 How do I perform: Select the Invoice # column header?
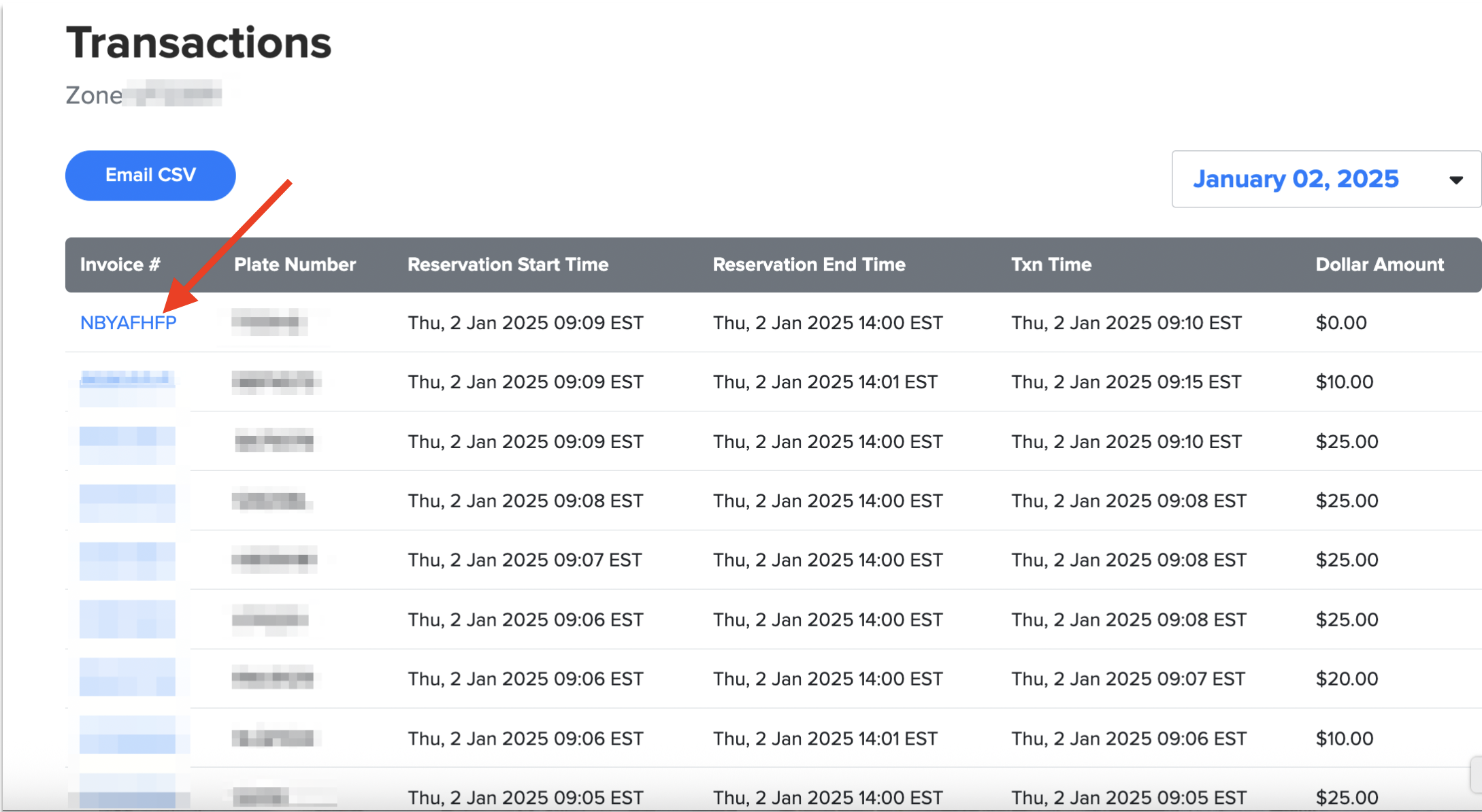click(120, 265)
